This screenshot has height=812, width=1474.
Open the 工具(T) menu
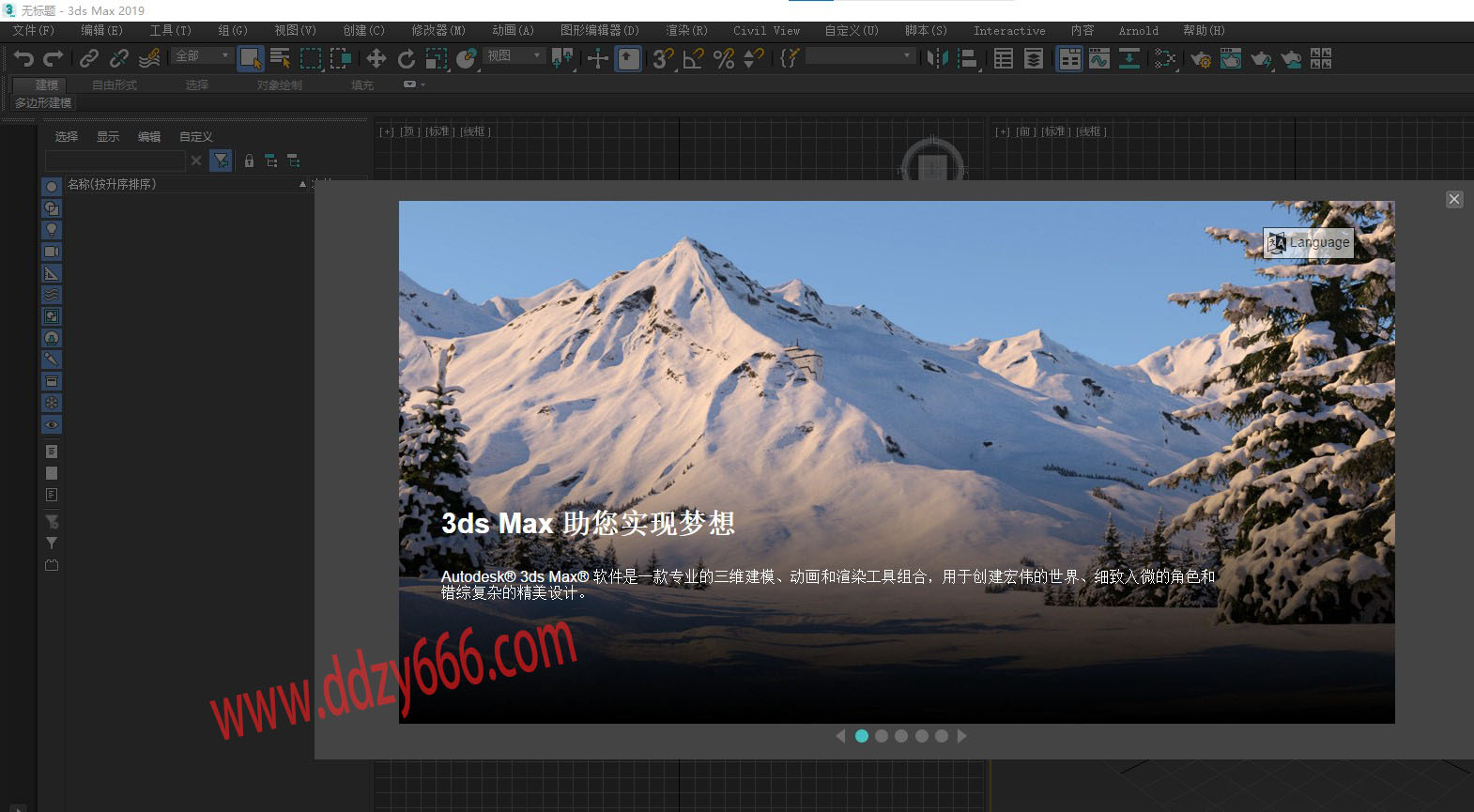pos(171,31)
